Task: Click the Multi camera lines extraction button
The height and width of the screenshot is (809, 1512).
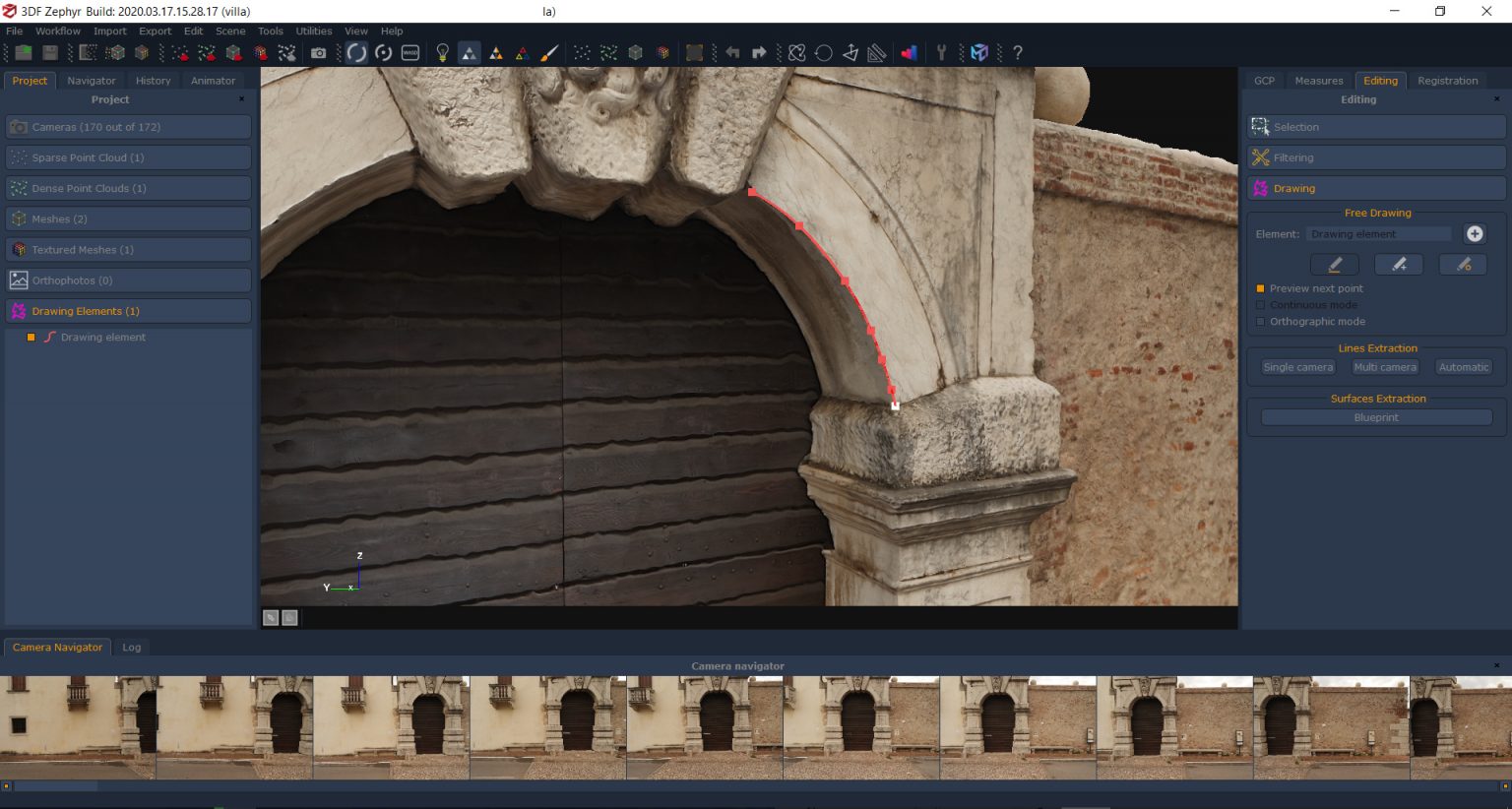Action: click(1384, 366)
